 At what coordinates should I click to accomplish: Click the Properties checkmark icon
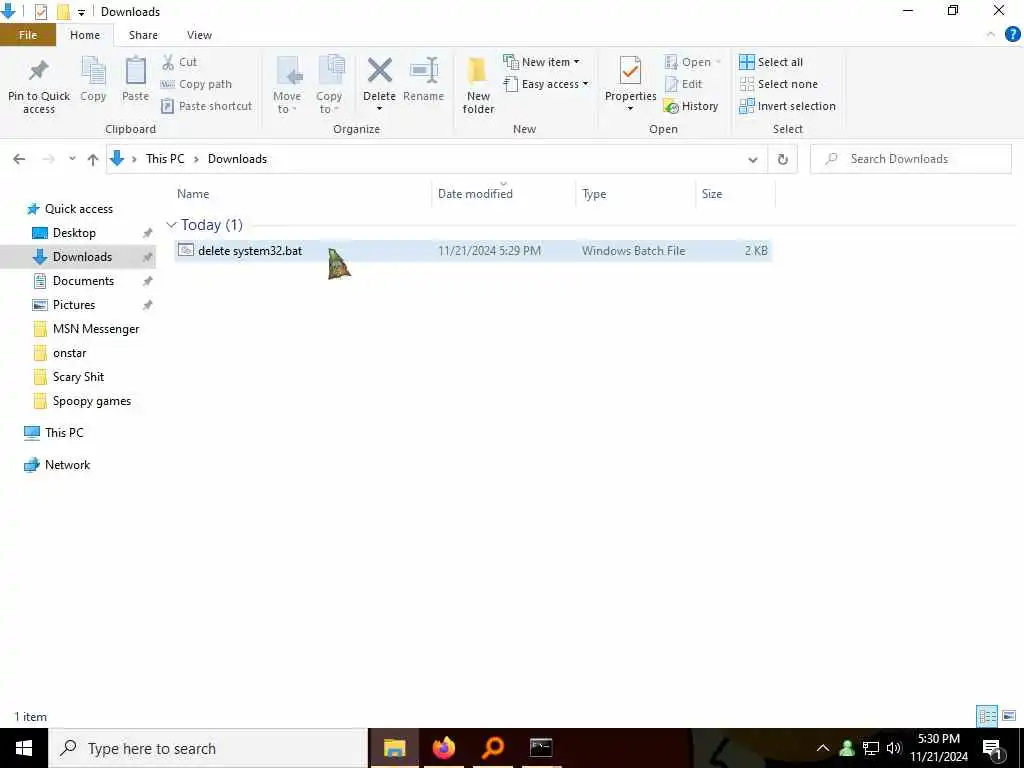630,71
